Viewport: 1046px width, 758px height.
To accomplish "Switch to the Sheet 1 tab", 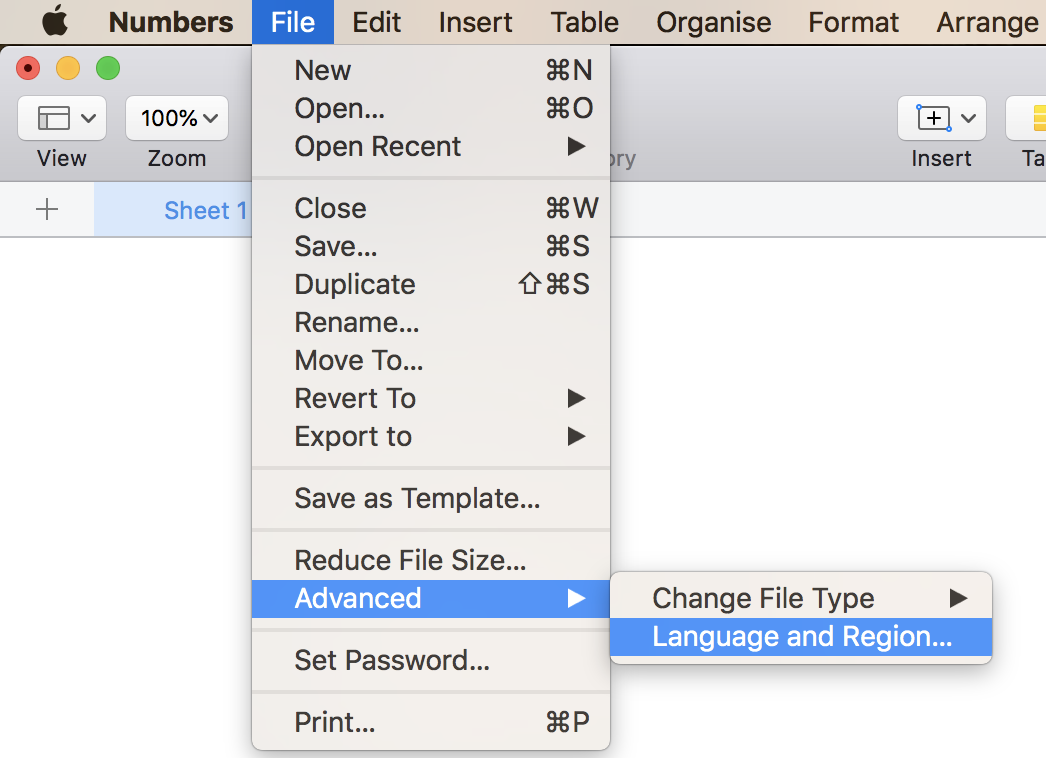I will [x=204, y=210].
